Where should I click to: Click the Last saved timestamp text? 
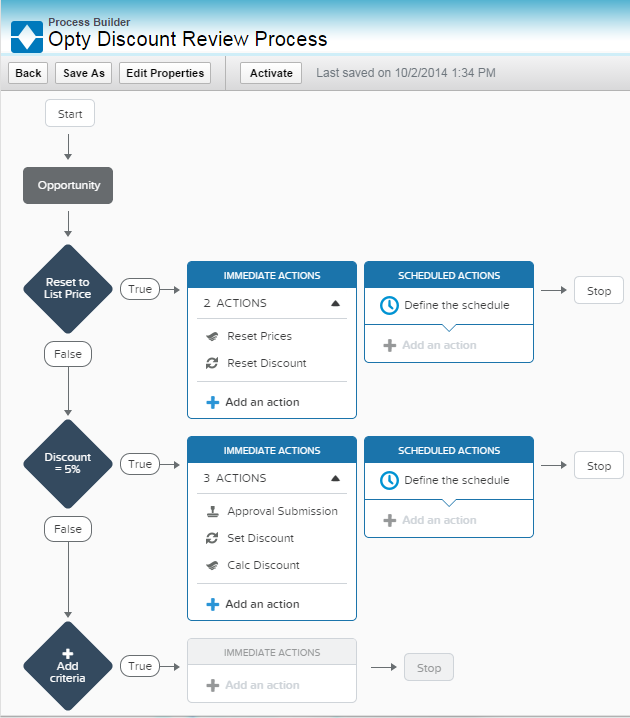[x=406, y=73]
